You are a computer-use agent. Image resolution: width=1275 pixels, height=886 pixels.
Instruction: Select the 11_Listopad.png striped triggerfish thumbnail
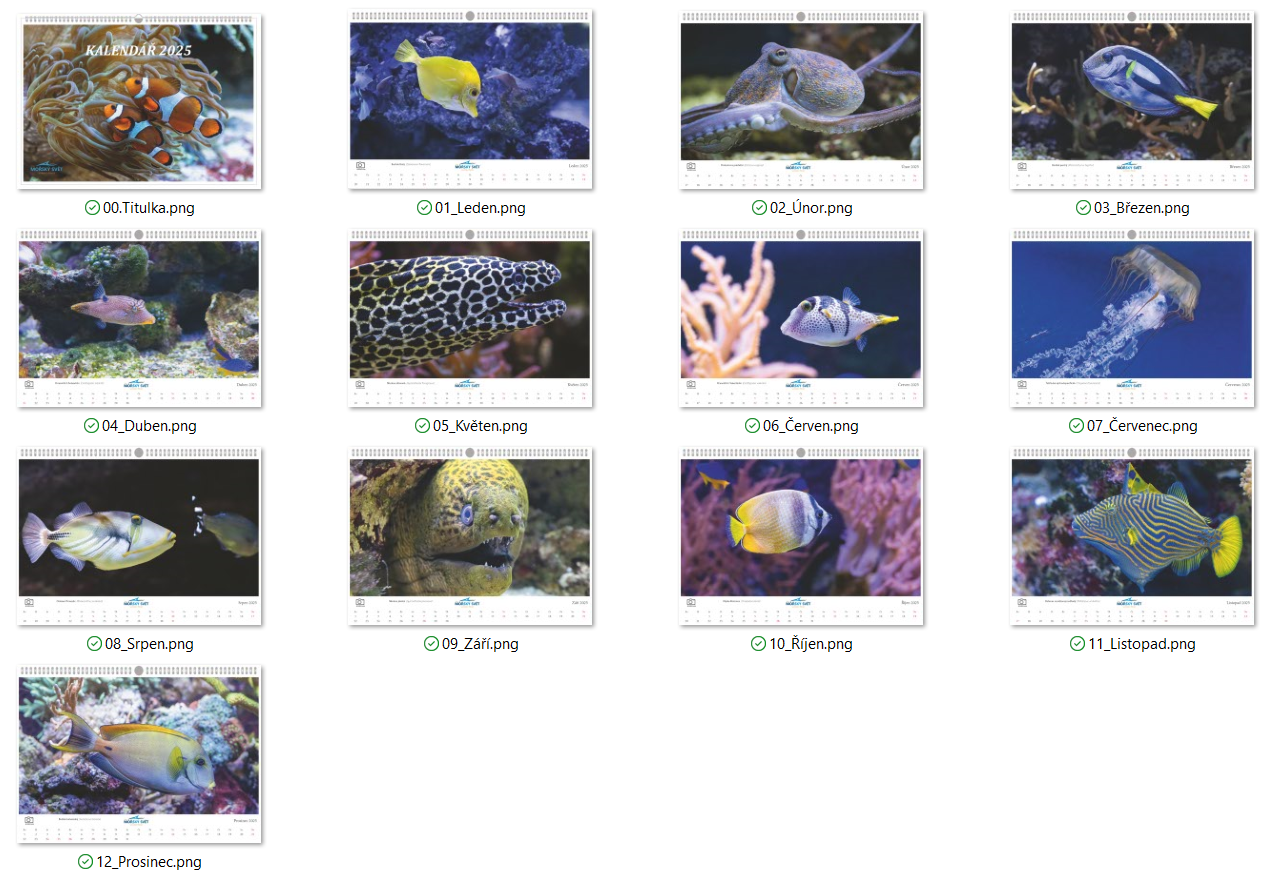[x=1132, y=536]
